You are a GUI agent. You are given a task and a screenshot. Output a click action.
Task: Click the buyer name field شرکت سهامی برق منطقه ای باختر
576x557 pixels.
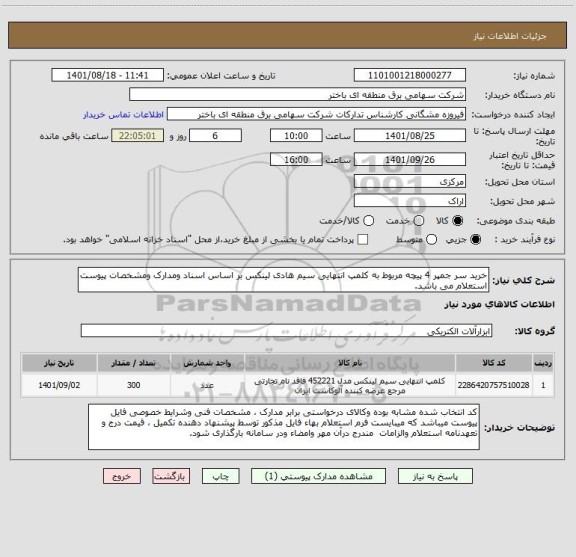(298, 95)
